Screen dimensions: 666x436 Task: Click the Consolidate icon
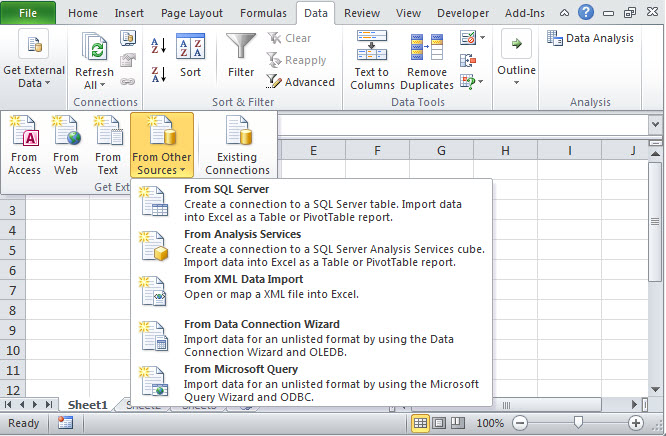[x=468, y=60]
